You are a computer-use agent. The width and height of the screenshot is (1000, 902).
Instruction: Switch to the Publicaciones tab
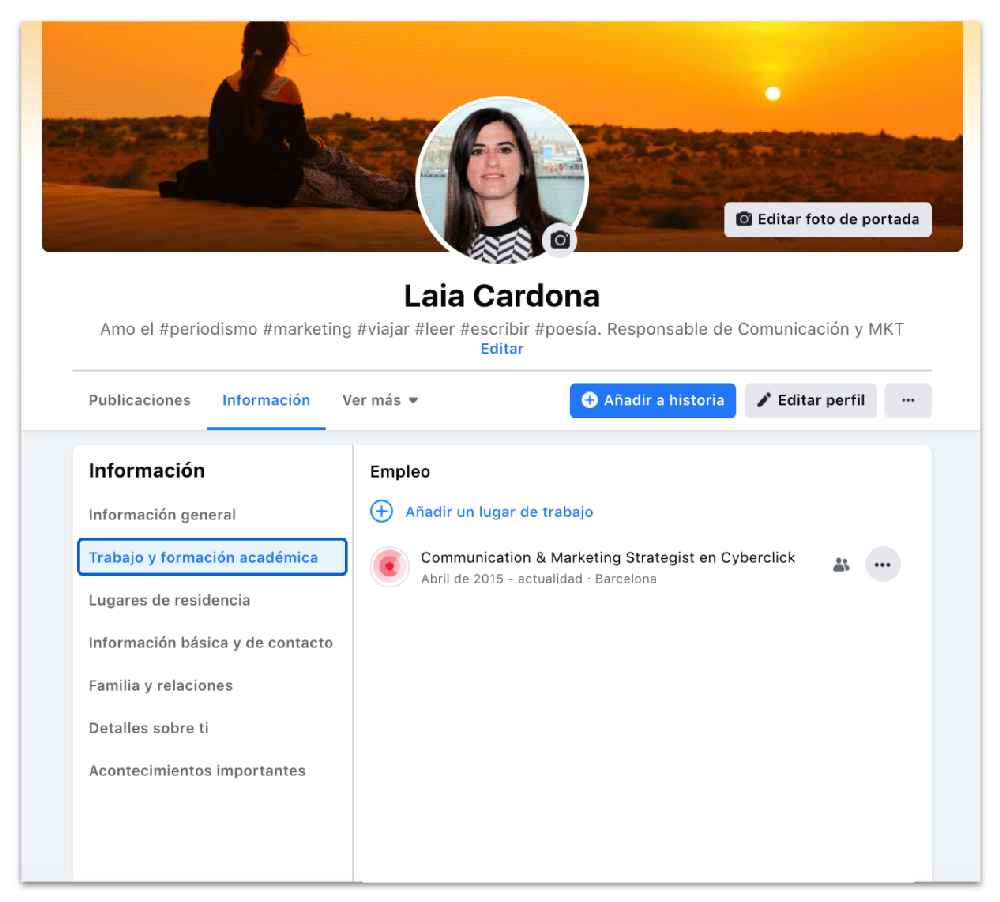[139, 400]
